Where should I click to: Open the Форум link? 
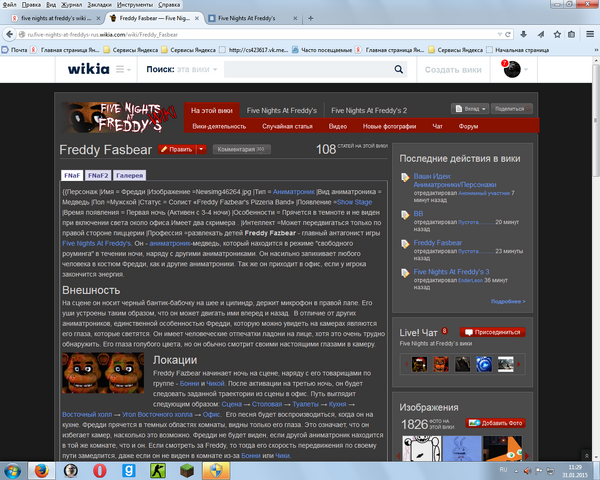[x=468, y=126]
